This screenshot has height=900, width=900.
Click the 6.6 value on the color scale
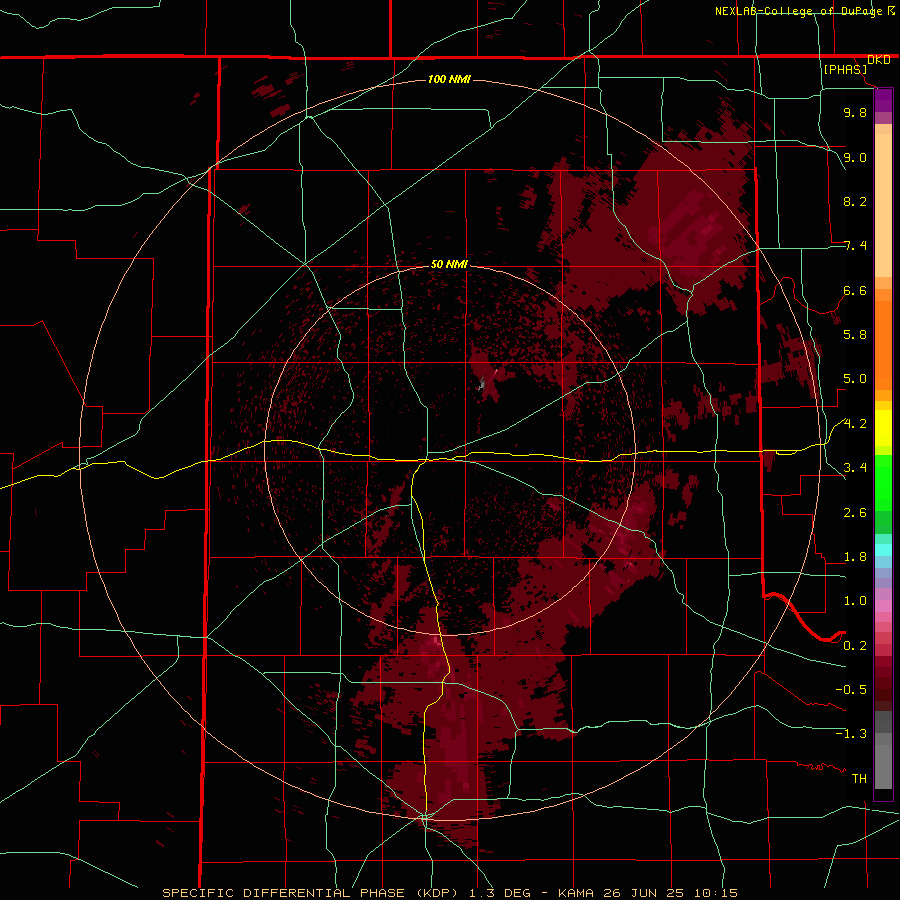point(855,290)
